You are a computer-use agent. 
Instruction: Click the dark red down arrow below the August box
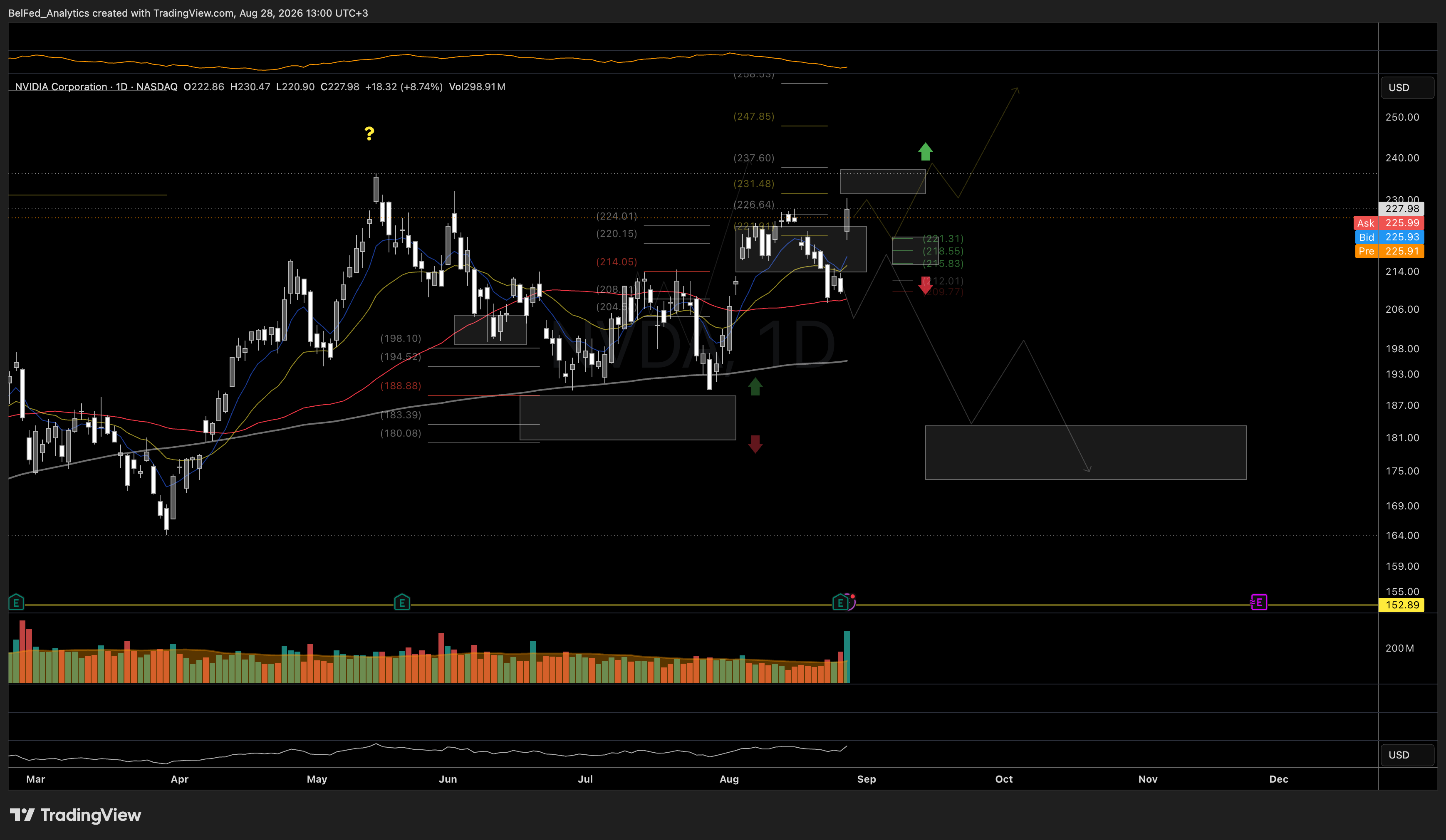(755, 444)
